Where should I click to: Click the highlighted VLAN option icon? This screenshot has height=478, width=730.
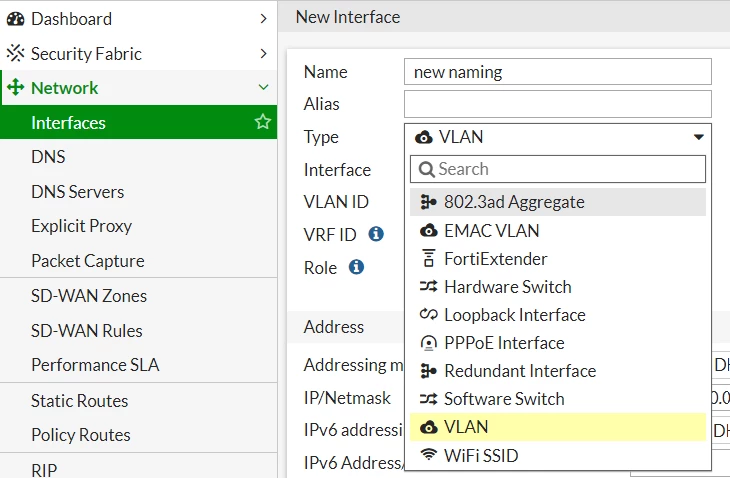(428, 427)
